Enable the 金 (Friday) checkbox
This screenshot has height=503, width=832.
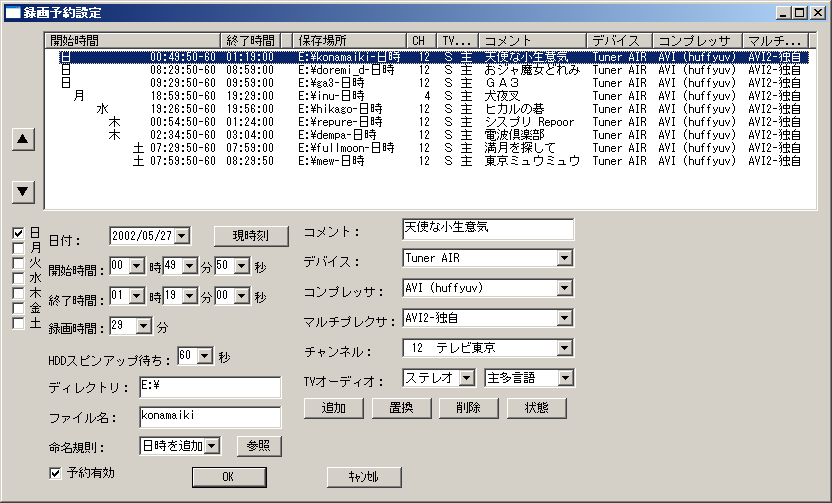pyautogui.click(x=19, y=308)
